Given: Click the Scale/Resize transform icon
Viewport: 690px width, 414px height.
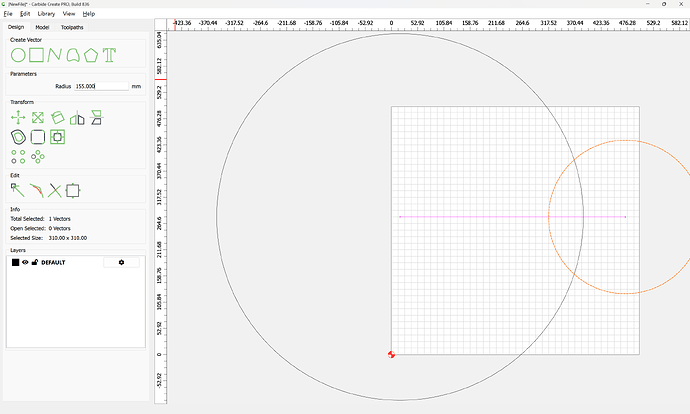Looking at the screenshot, I should pyautogui.click(x=37, y=117).
